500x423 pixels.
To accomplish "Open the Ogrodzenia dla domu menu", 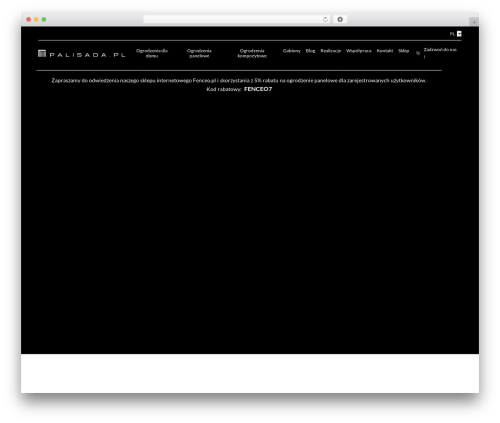I will [x=152, y=53].
